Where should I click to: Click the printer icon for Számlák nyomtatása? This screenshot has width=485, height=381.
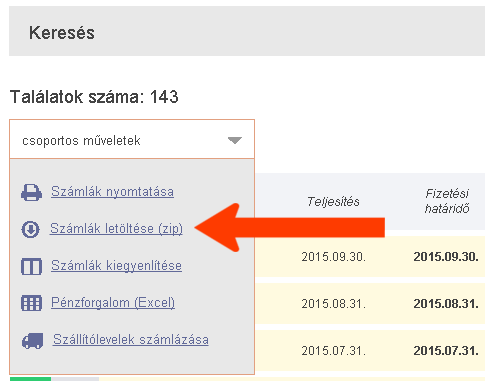[31, 192]
